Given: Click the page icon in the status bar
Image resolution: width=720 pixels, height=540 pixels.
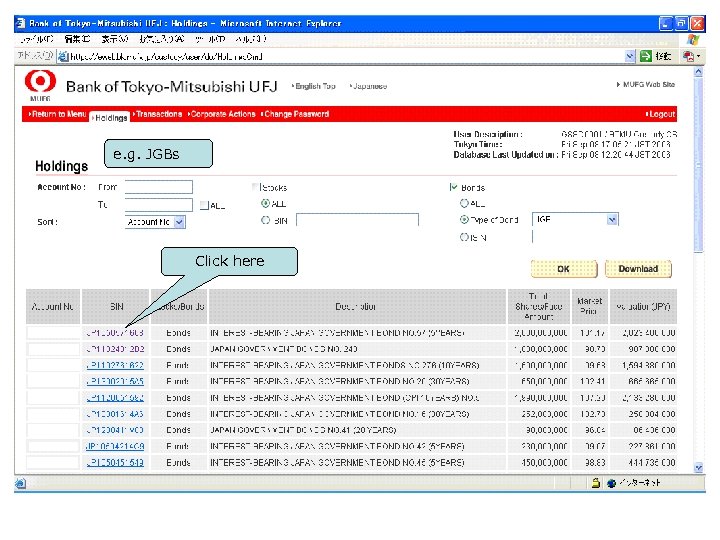Looking at the screenshot, I should (x=21, y=483).
